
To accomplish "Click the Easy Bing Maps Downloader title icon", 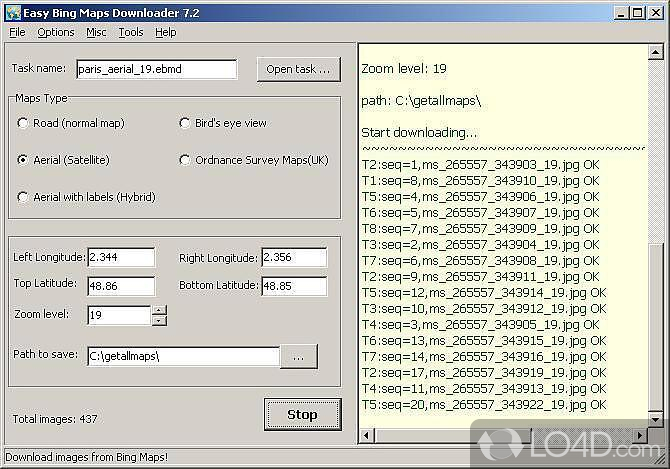I will 12,12.
